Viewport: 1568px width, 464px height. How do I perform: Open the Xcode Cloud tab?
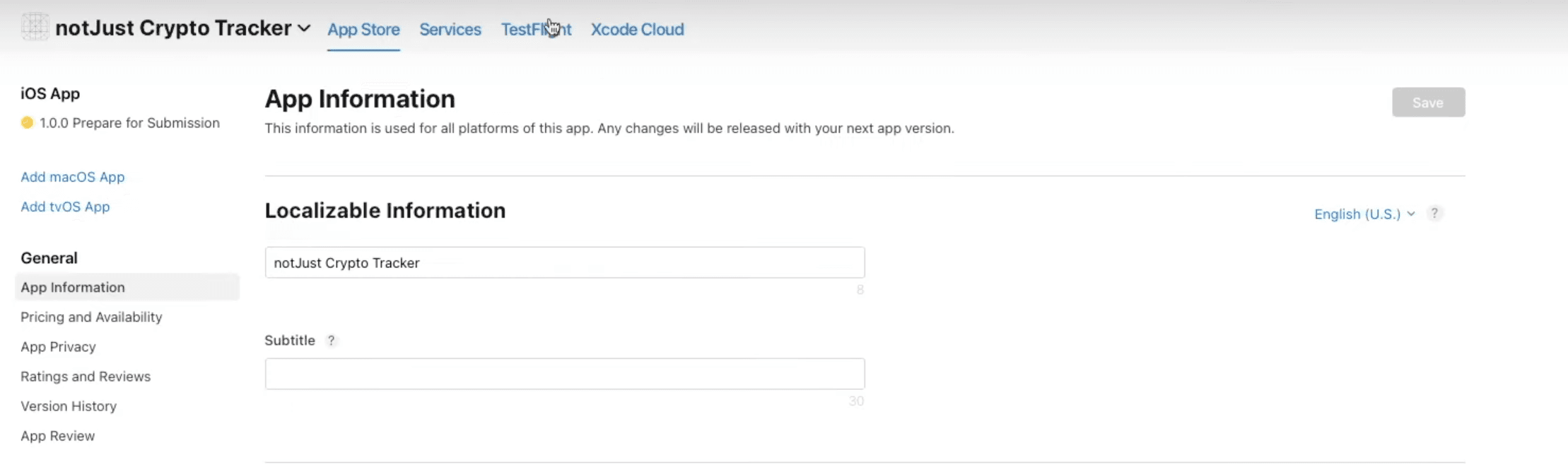(638, 30)
